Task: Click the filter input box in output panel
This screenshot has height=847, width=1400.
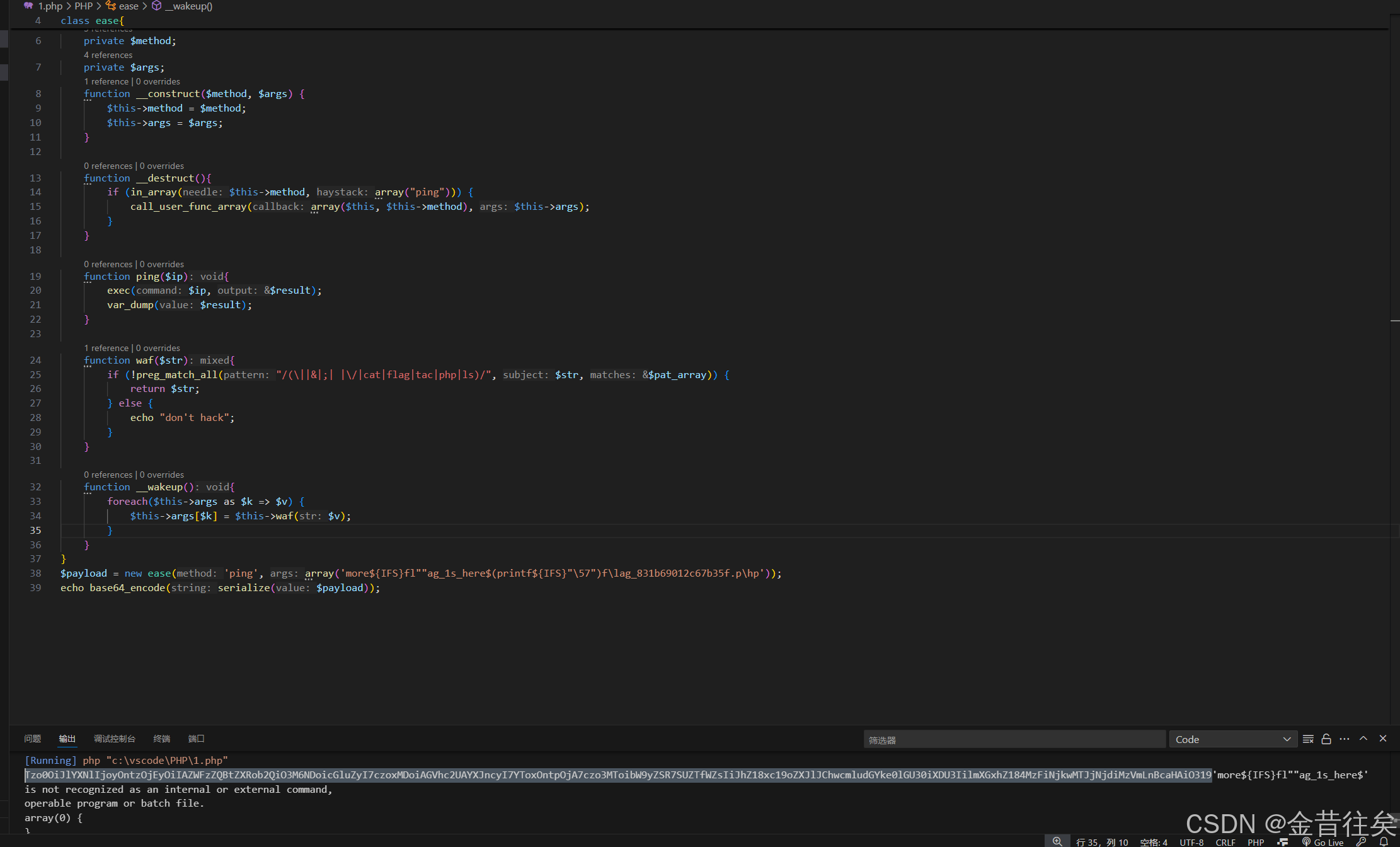Action: pos(1014,739)
